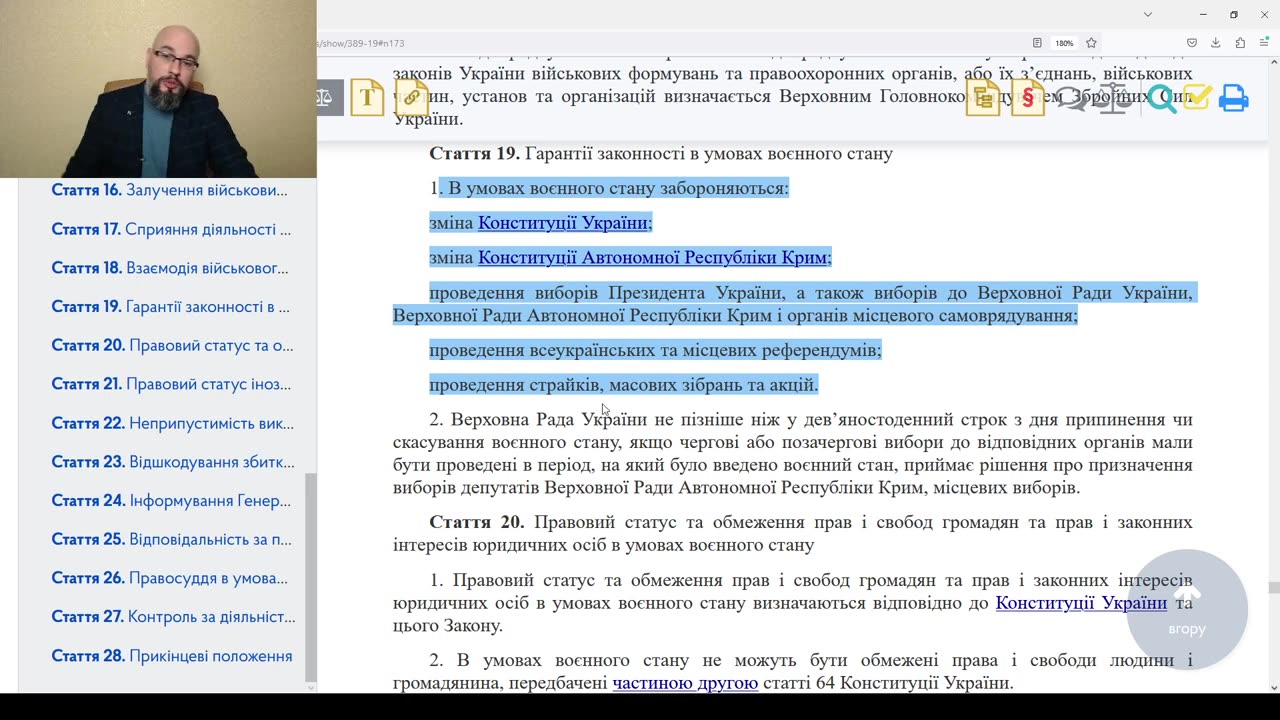Open the browser hamburger menu
The image size is (1280, 720).
point(1264,43)
